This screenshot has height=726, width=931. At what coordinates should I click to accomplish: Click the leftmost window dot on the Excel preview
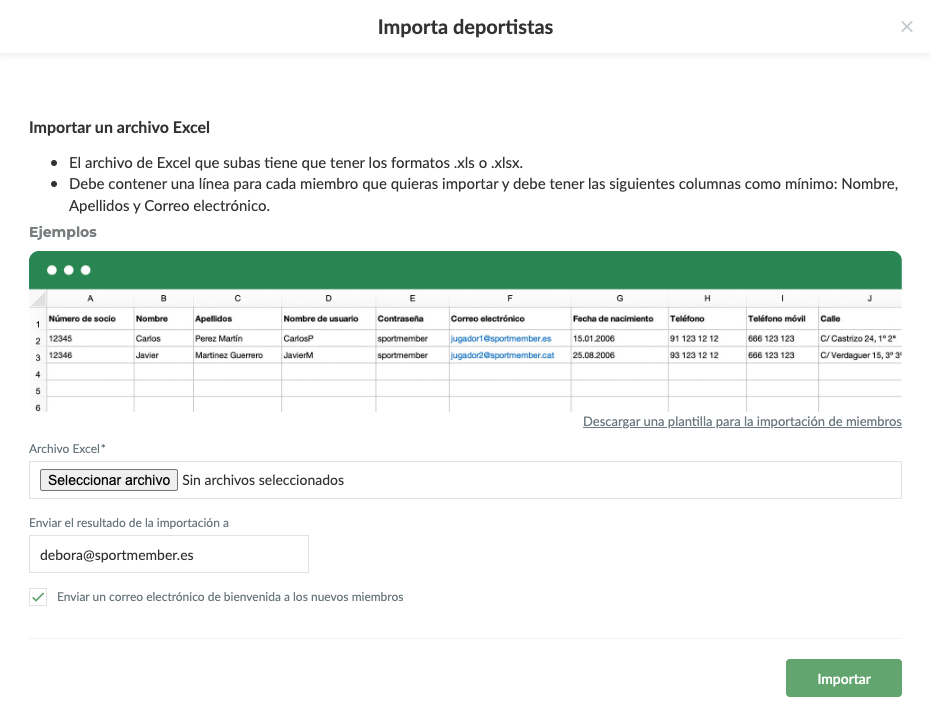pyautogui.click(x=51, y=270)
